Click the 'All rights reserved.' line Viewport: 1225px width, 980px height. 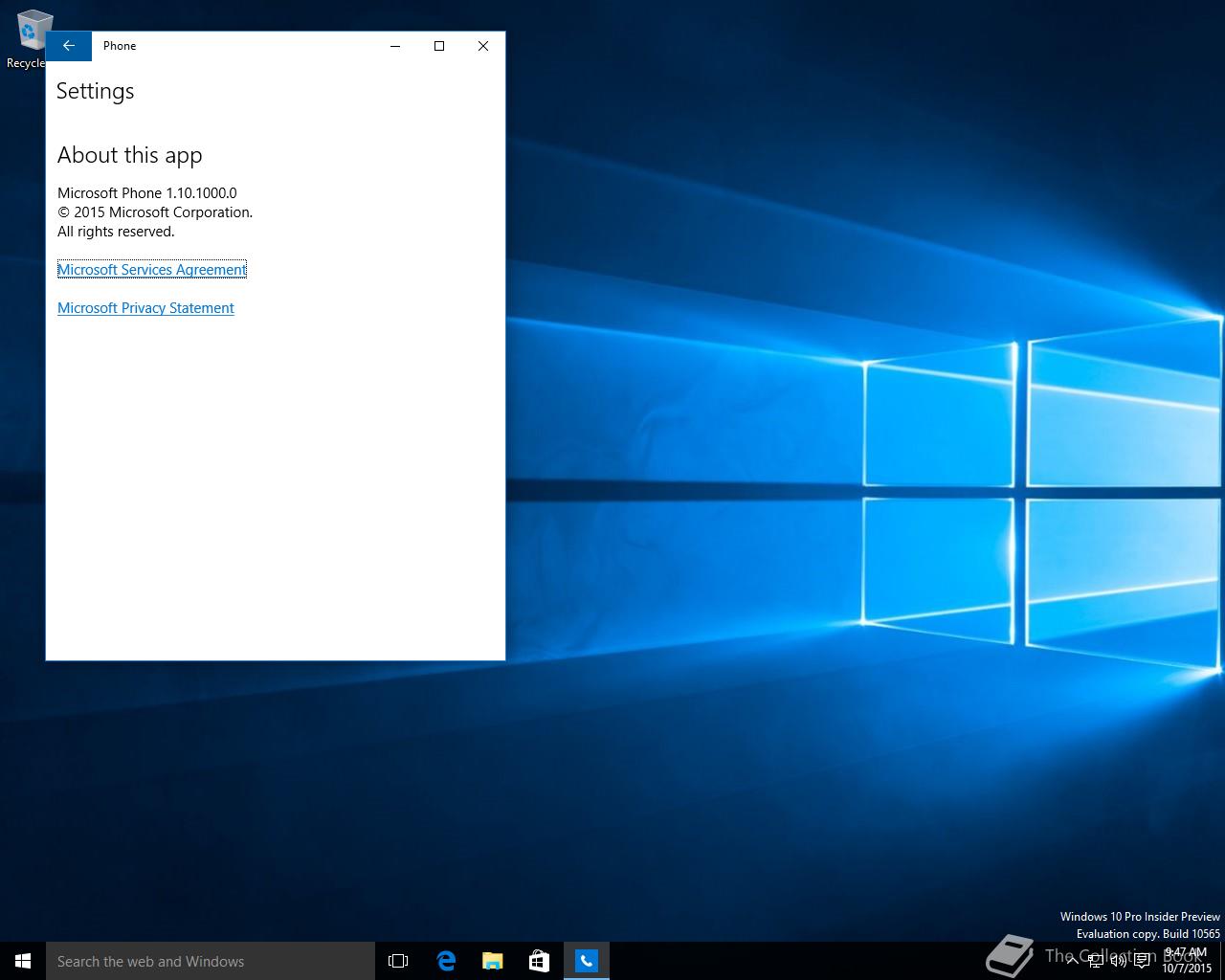116,232
